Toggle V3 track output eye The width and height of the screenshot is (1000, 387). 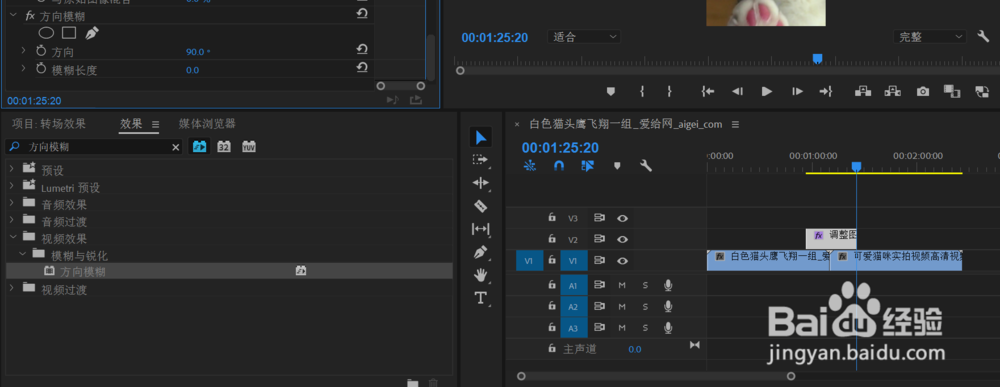click(622, 218)
